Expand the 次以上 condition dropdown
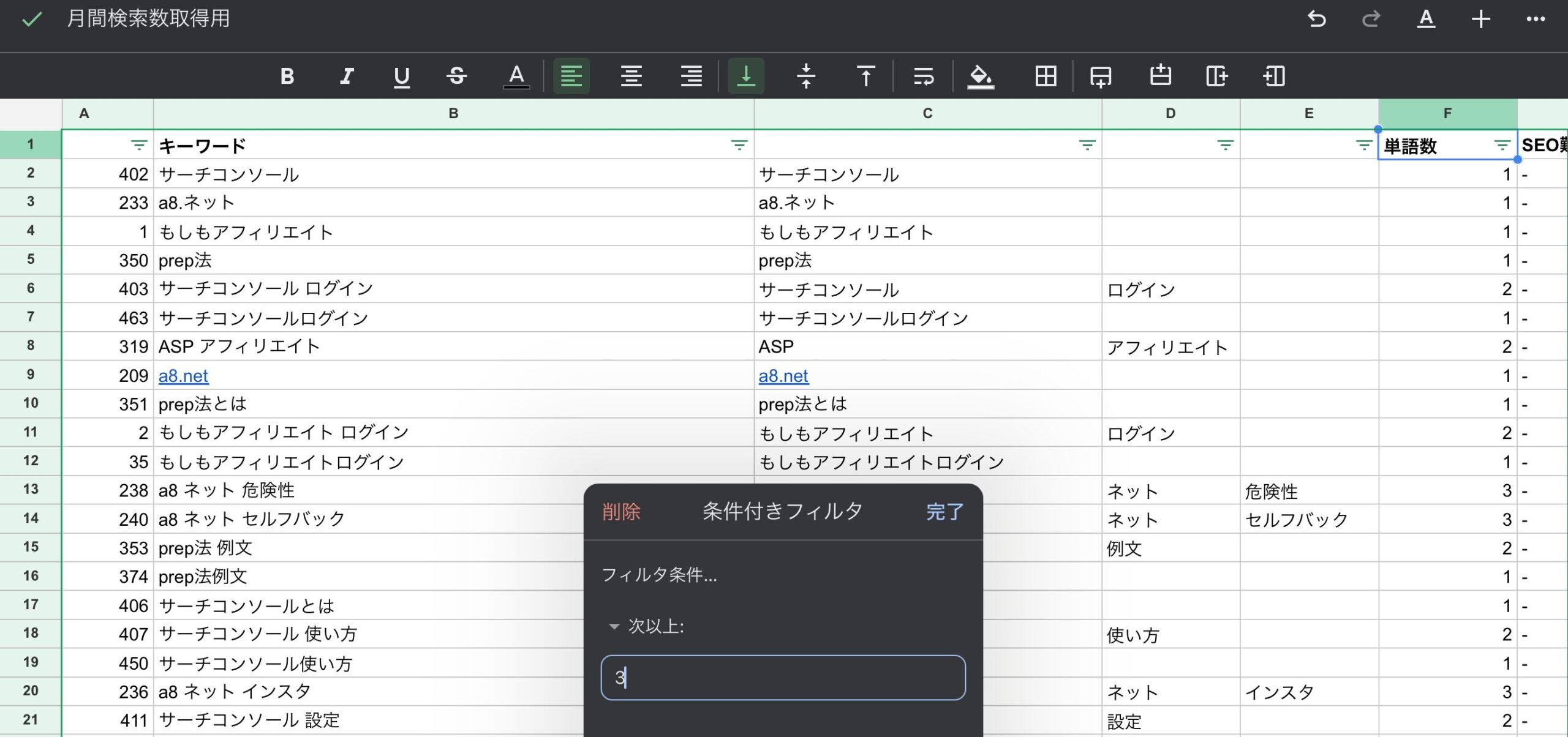The width and height of the screenshot is (1568, 737). pos(646,626)
